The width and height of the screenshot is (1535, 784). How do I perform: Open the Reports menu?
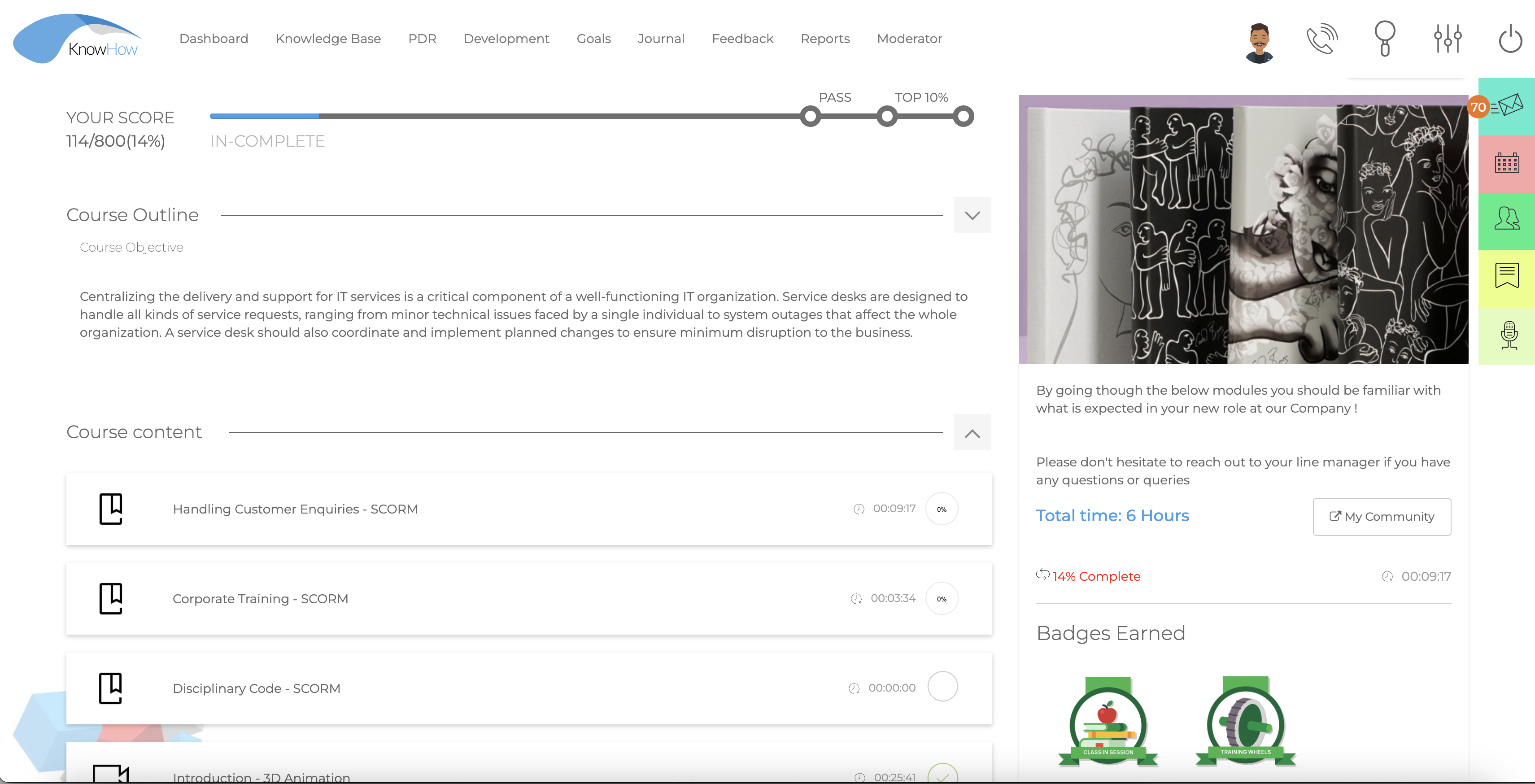[825, 39]
